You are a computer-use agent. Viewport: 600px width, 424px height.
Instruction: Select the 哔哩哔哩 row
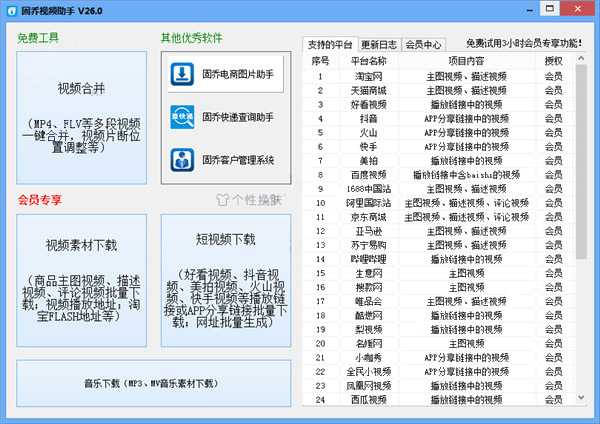[439, 259]
